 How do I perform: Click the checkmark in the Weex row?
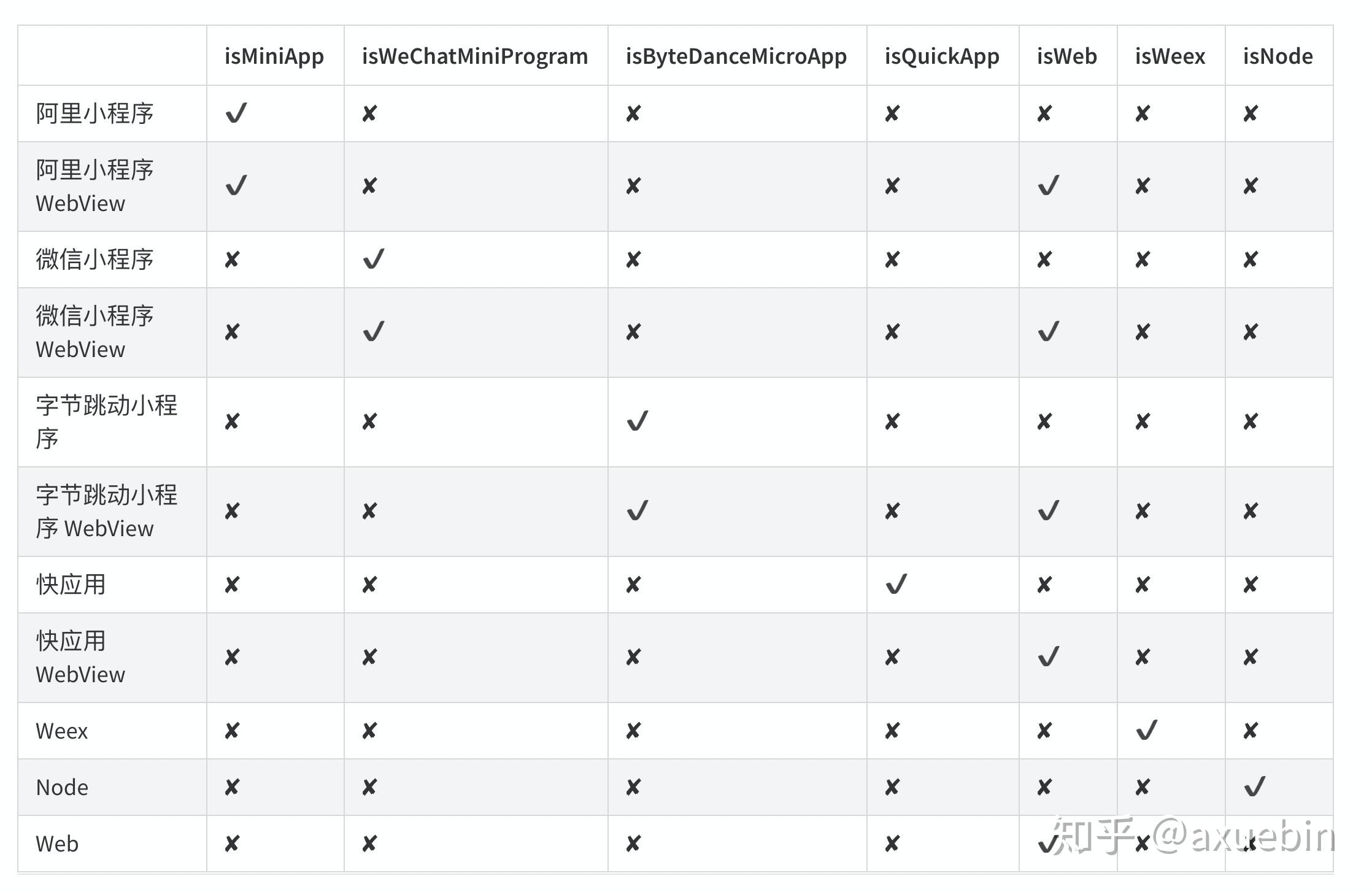tap(1146, 730)
